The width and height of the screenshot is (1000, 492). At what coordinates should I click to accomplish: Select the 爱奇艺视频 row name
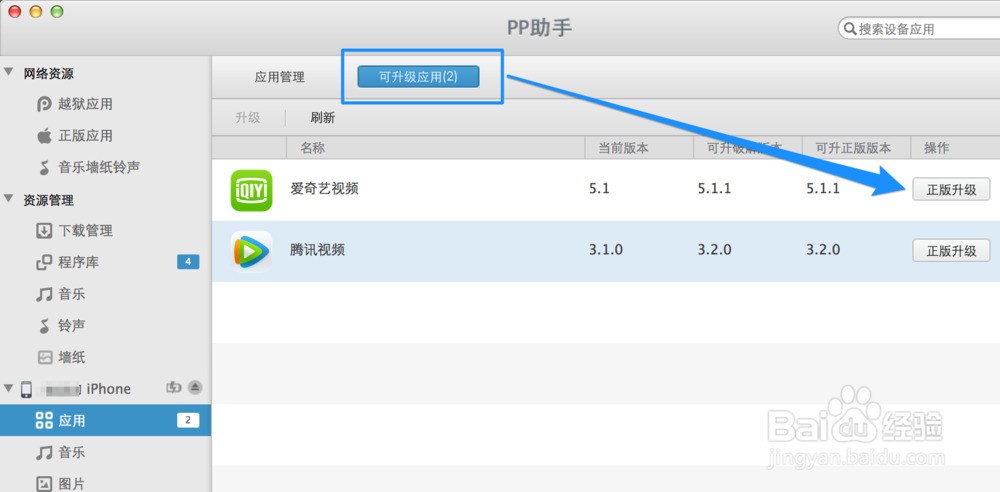tap(324, 189)
